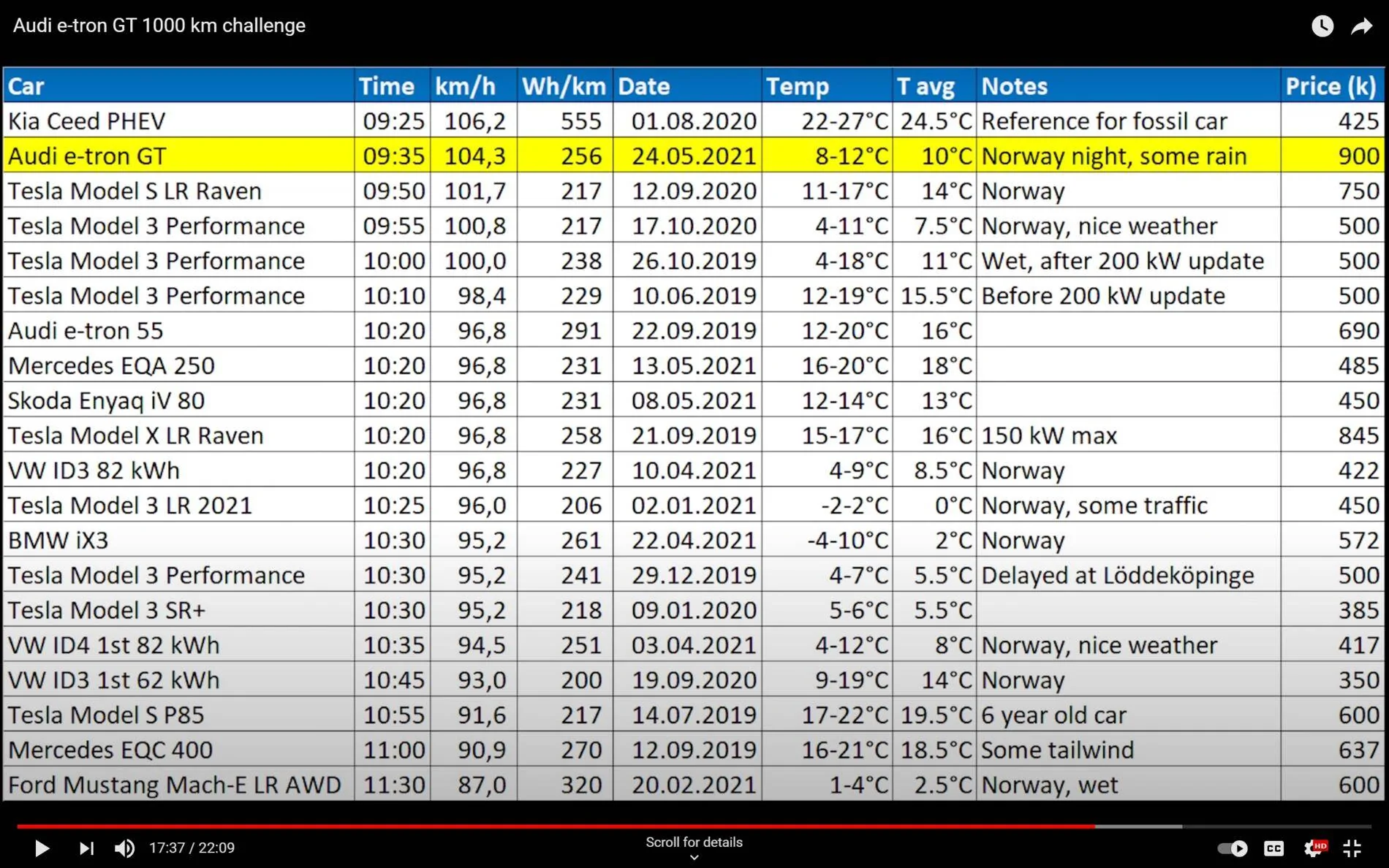The height and width of the screenshot is (868, 1389).
Task: Select the Tesla Model 3 SR+ cell
Action: tap(179, 610)
